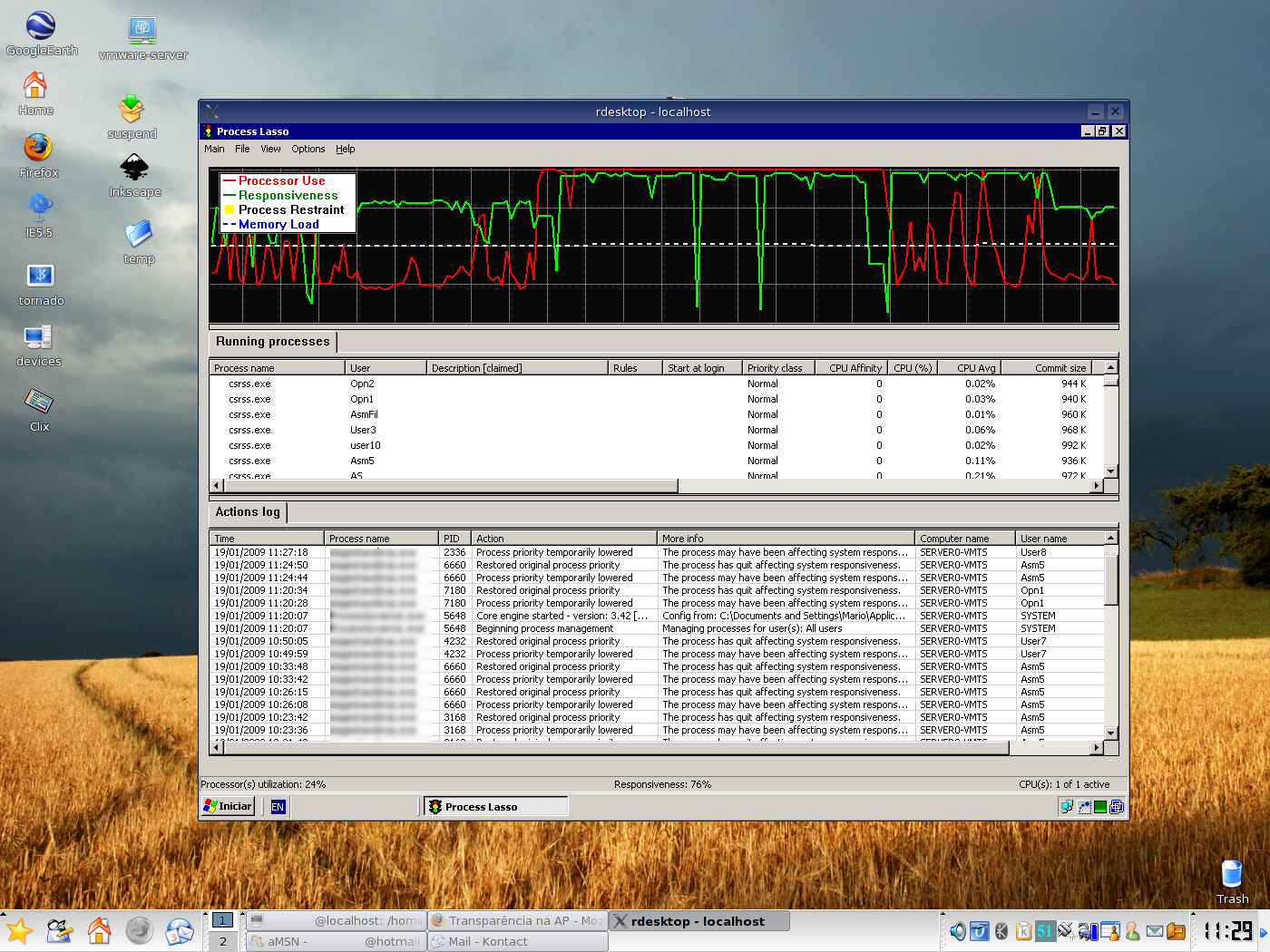Click down arrow of actions log scrollbar
This screenshot has width=1270, height=952.
1111,733
